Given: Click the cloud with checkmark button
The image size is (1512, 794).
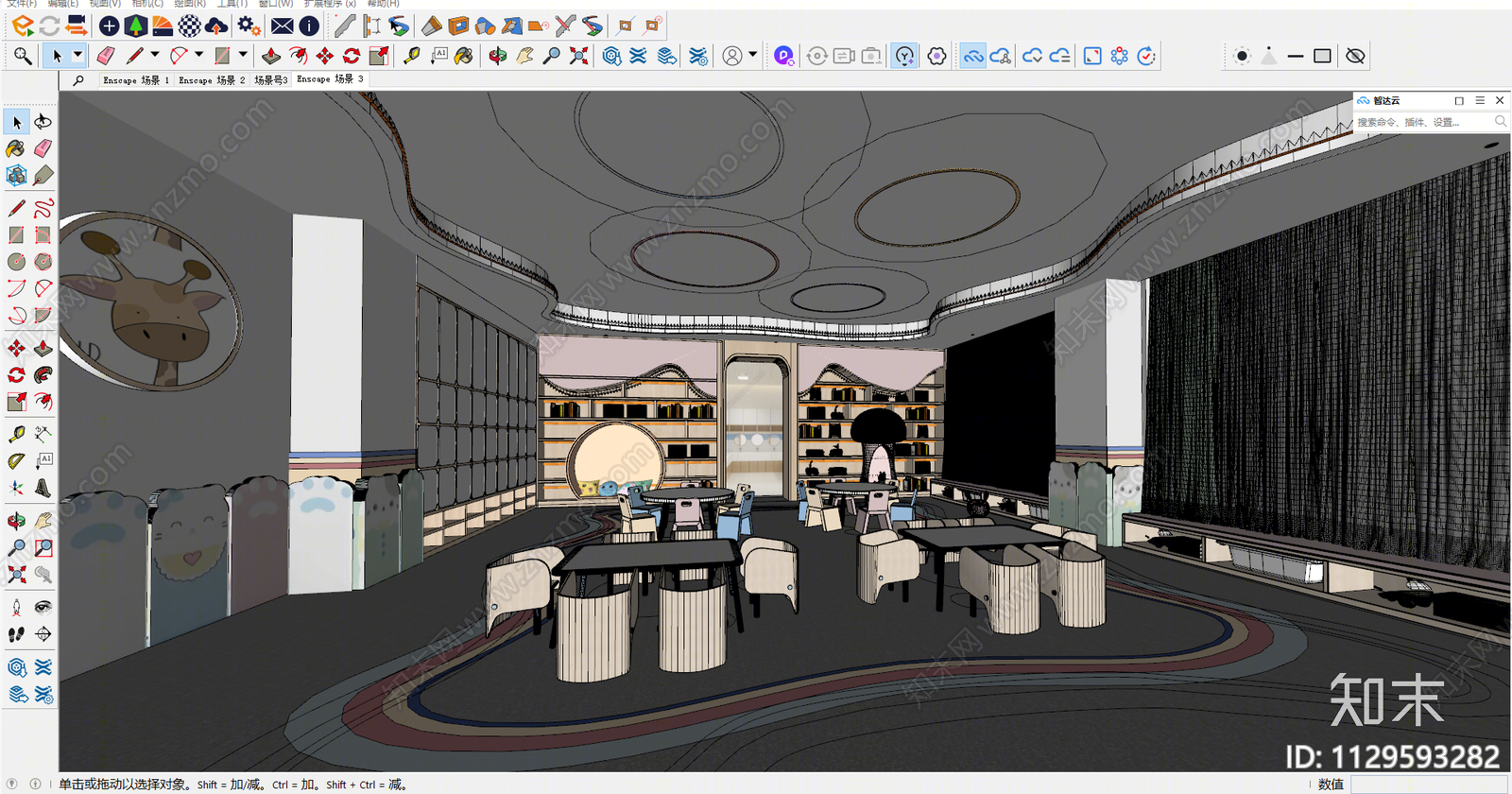Looking at the screenshot, I should [1033, 56].
